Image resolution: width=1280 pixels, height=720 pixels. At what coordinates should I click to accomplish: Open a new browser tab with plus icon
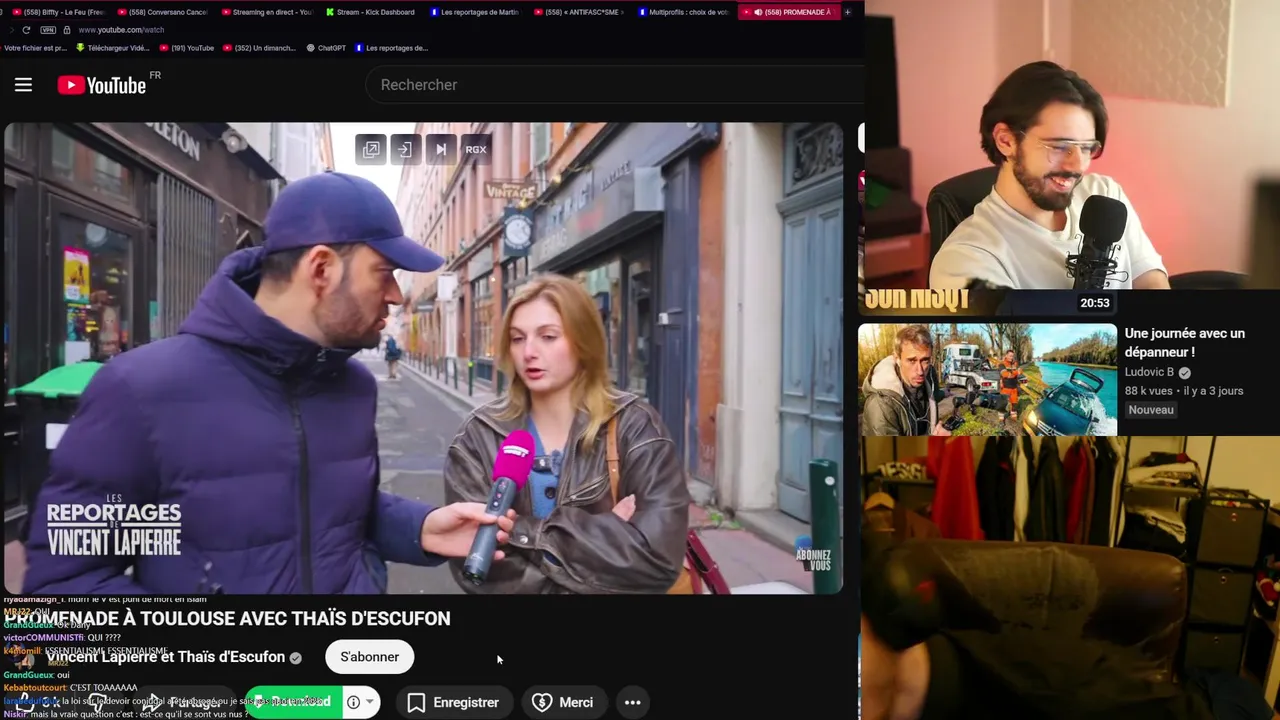pyautogui.click(x=847, y=12)
